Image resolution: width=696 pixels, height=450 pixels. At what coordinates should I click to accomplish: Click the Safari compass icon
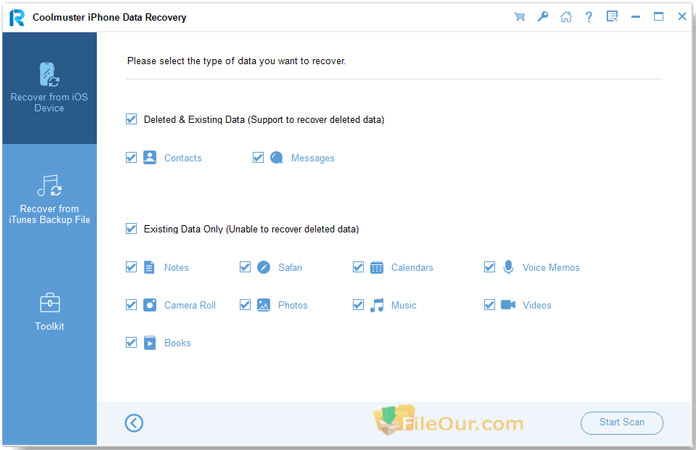(264, 267)
